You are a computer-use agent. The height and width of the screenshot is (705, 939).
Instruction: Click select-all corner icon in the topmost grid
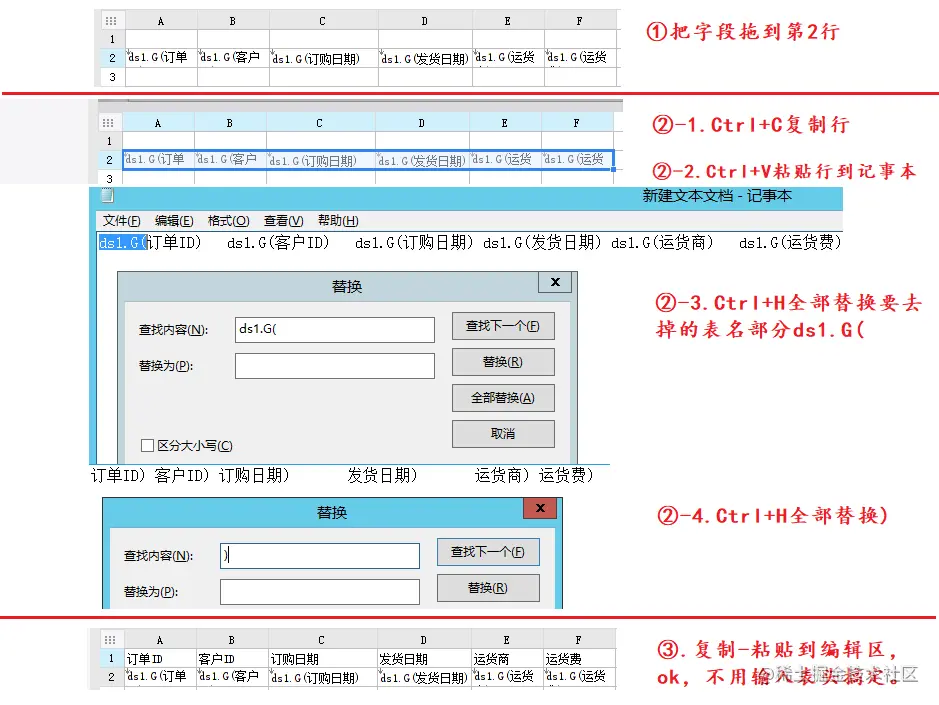[111, 21]
